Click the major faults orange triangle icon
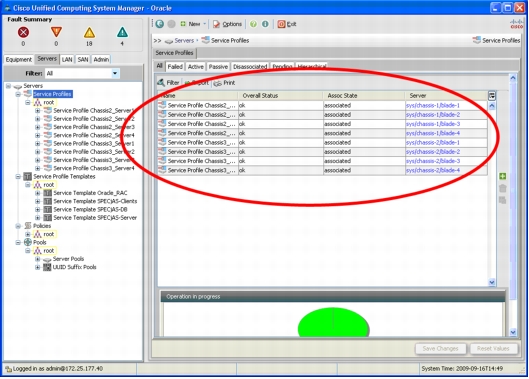Screen dimensions: 529x379 tap(56, 32)
